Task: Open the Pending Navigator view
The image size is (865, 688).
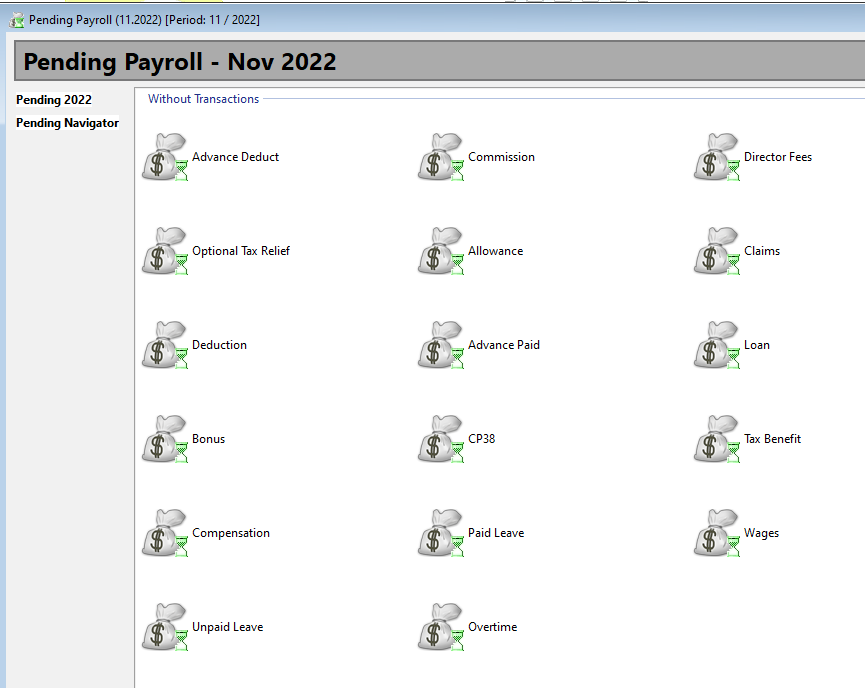Action: tap(67, 122)
